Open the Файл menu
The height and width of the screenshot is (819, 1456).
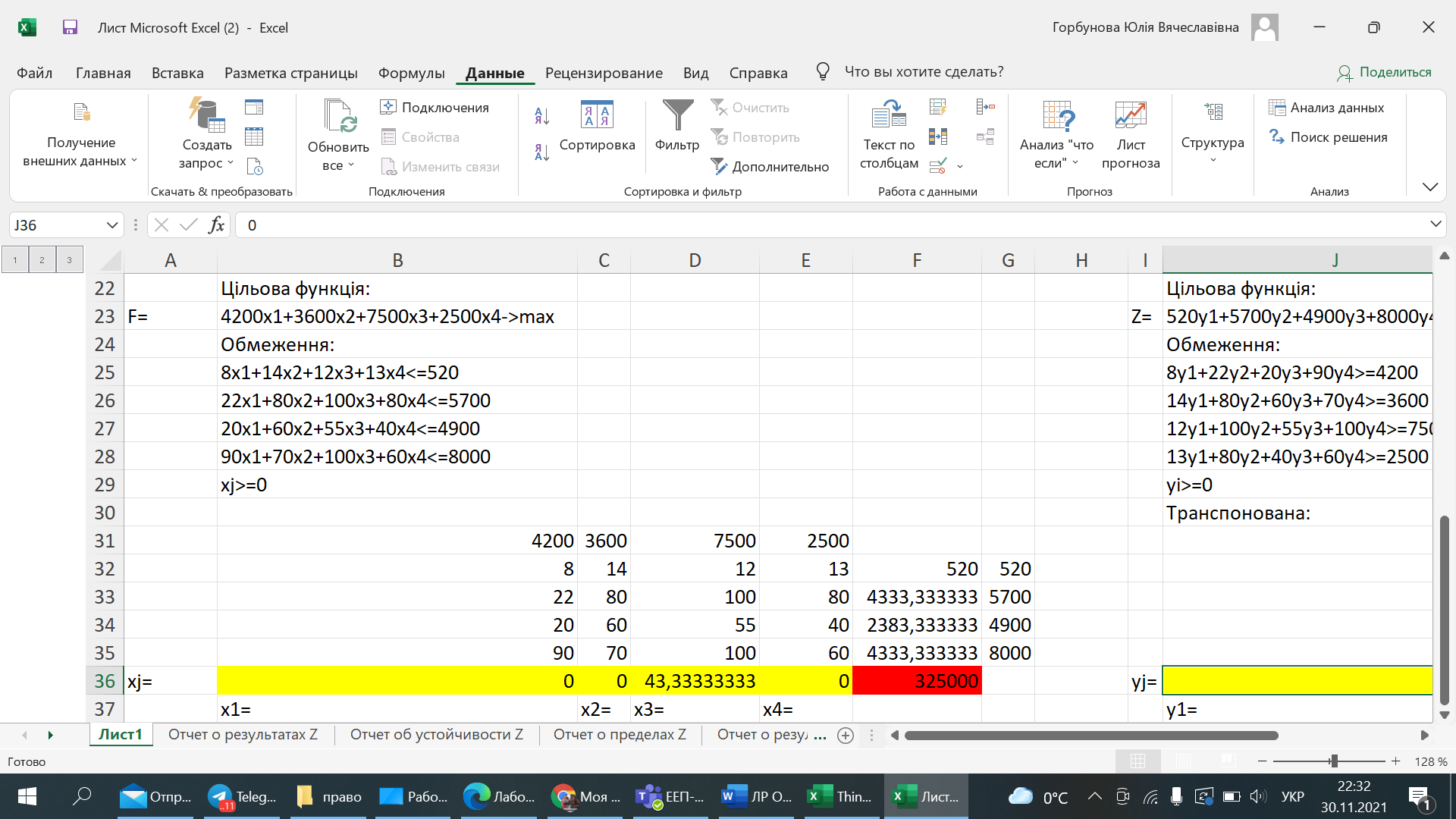(x=34, y=73)
